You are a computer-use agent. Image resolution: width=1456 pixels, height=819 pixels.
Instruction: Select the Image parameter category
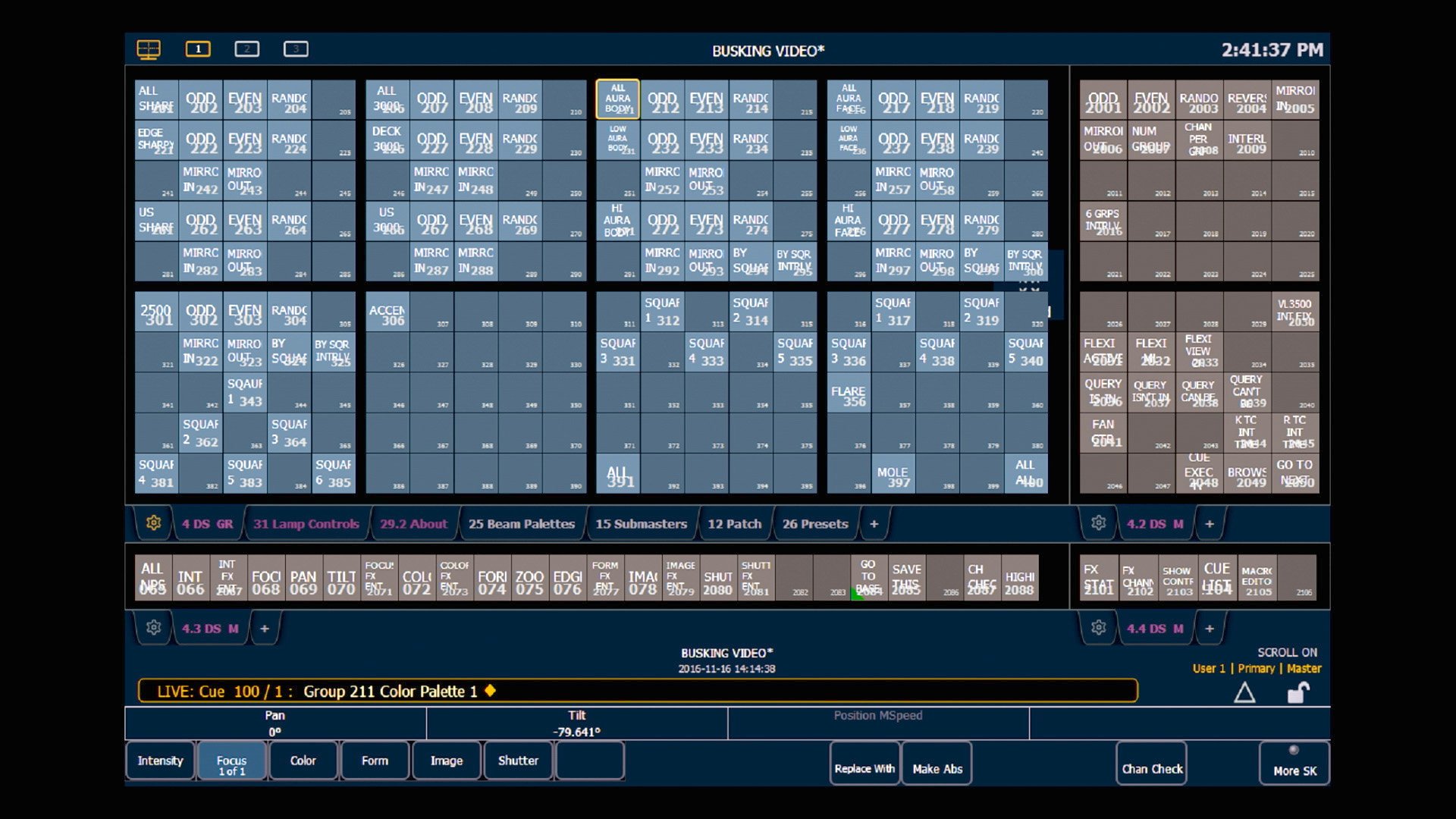click(447, 761)
